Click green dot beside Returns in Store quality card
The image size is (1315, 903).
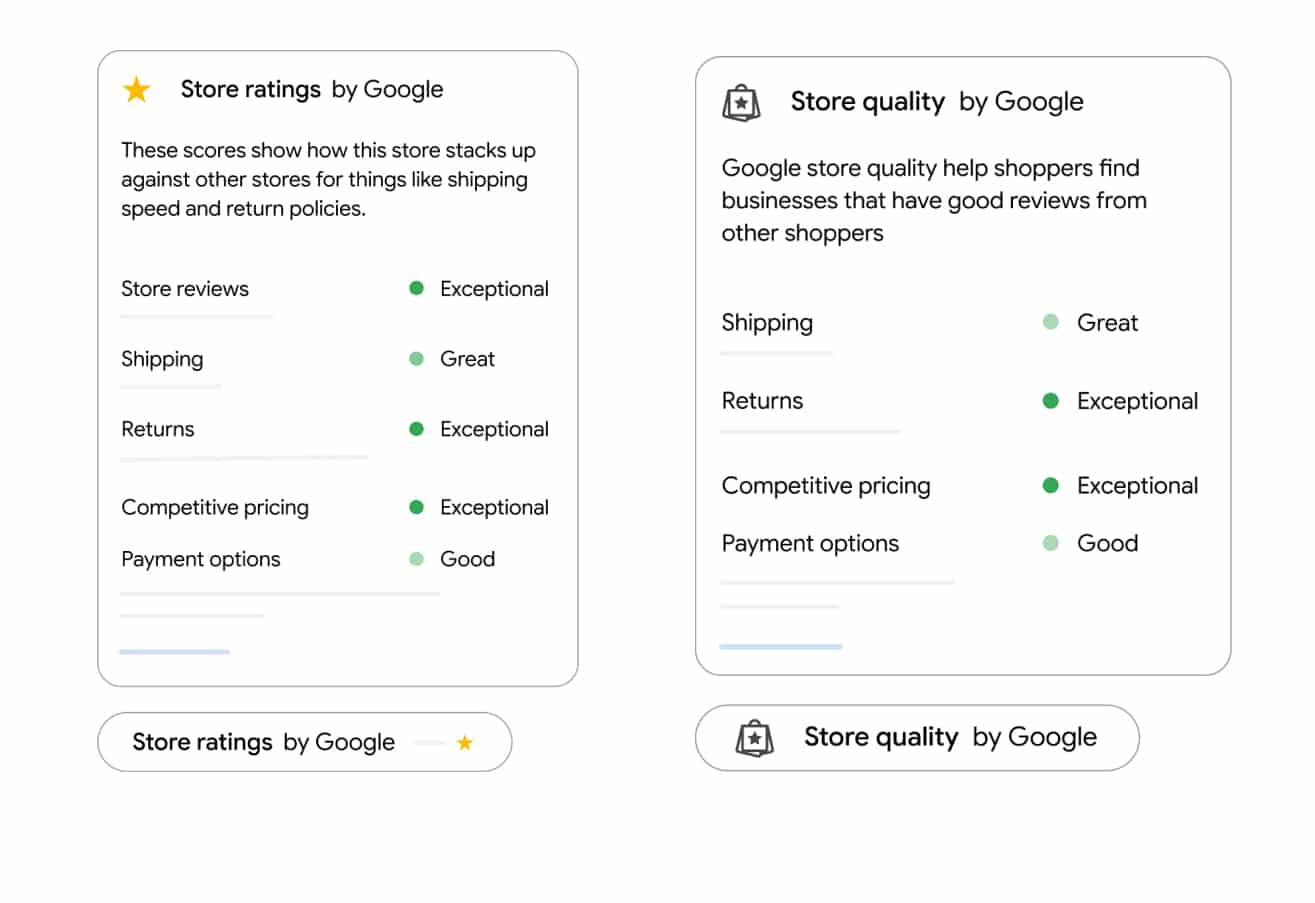coord(1050,401)
